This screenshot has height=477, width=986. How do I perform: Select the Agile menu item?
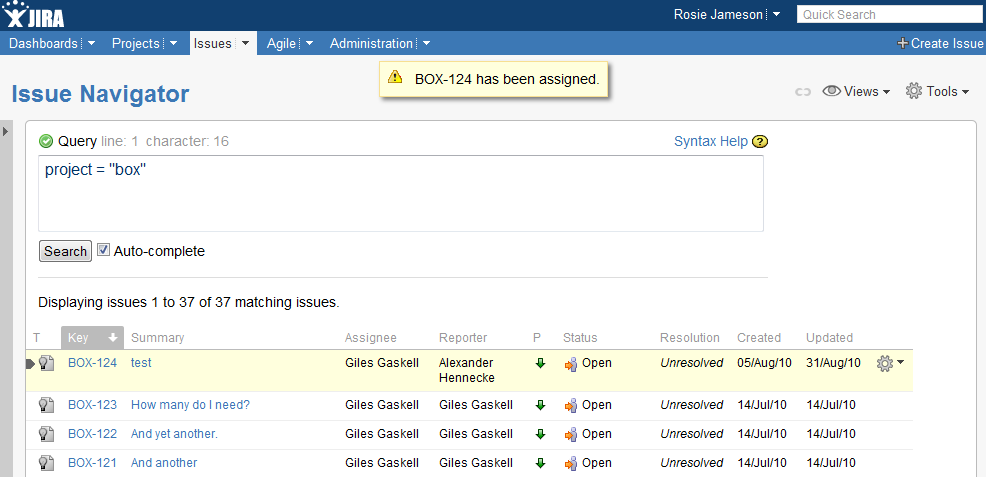pyautogui.click(x=281, y=43)
